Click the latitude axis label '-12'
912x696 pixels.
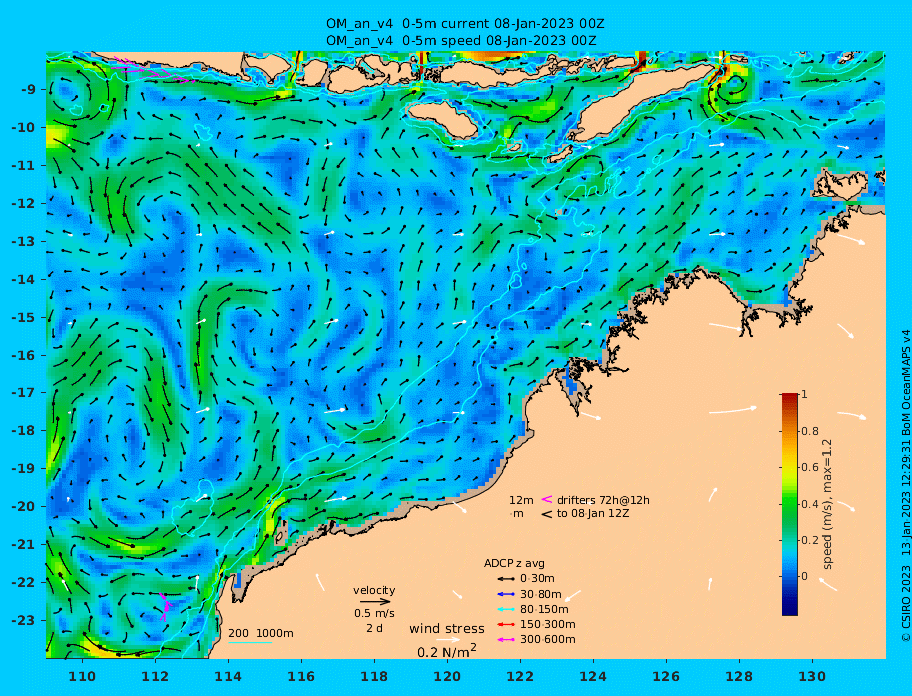coord(24,204)
